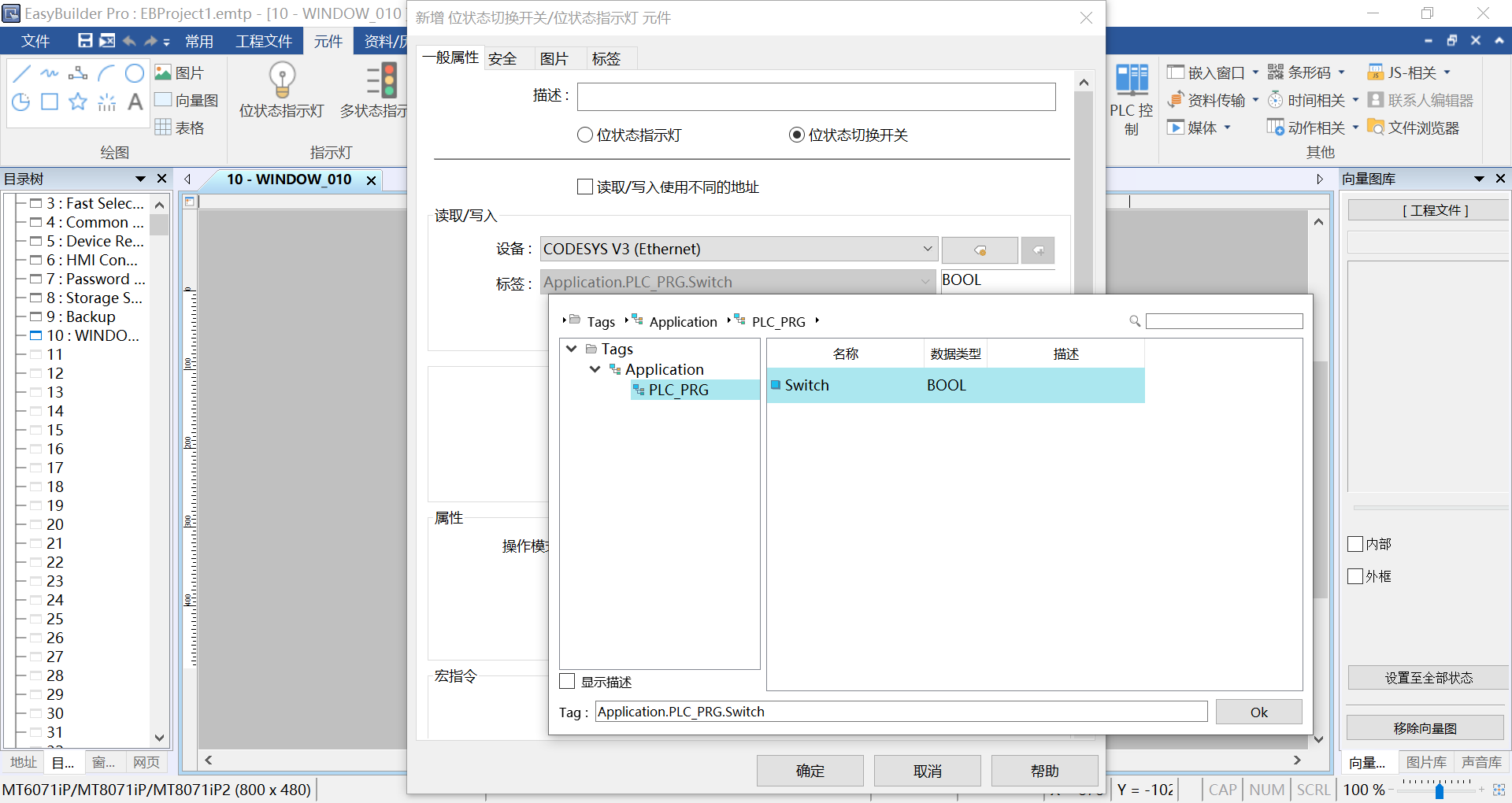Image resolution: width=1512 pixels, height=803 pixels.
Task: Select the 位状态指示灯 radio button
Action: (585, 135)
